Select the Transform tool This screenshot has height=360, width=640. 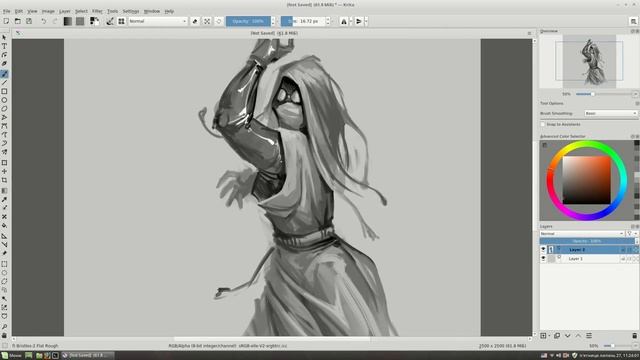point(4,163)
